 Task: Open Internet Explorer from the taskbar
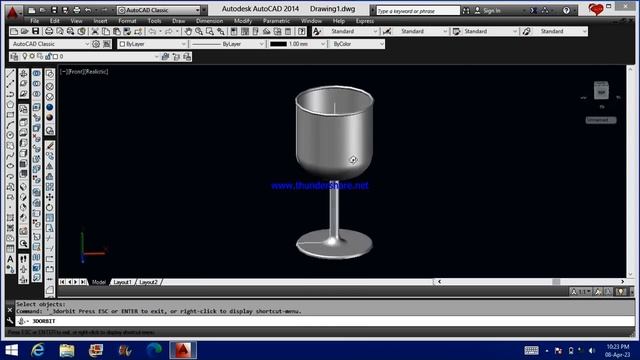click(38, 350)
